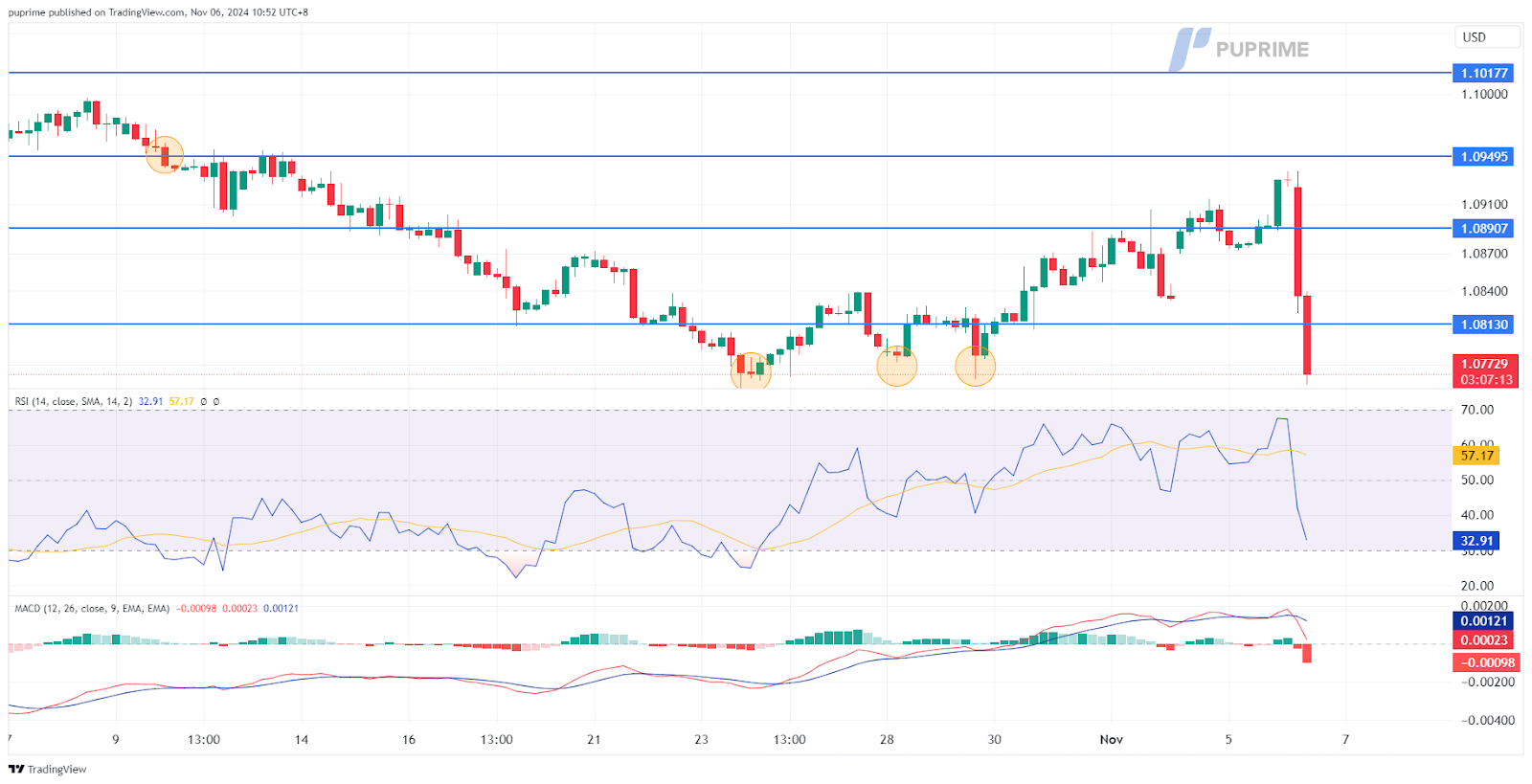
Task: Open the RSI (14, close, SMA, 14, 2) legend
Action: coord(74,401)
